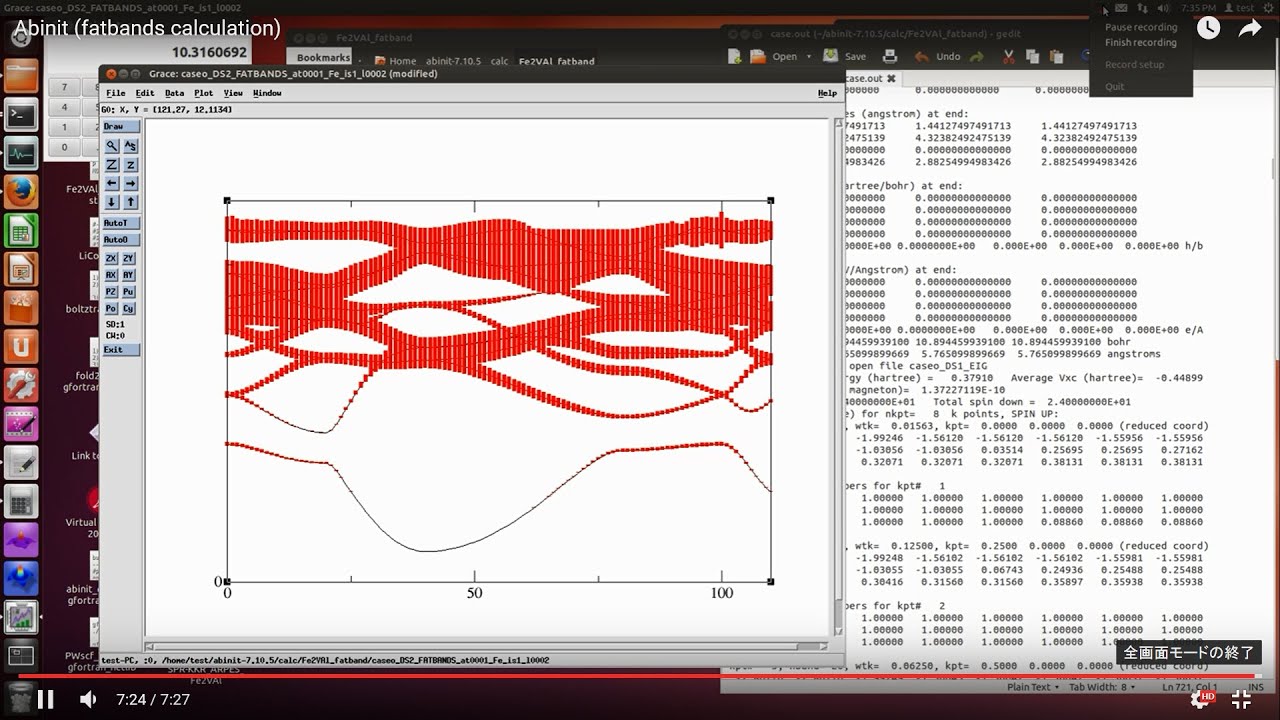1280x720 pixels.
Task: Click the copy icon in gedit
Action: click(x=1034, y=57)
